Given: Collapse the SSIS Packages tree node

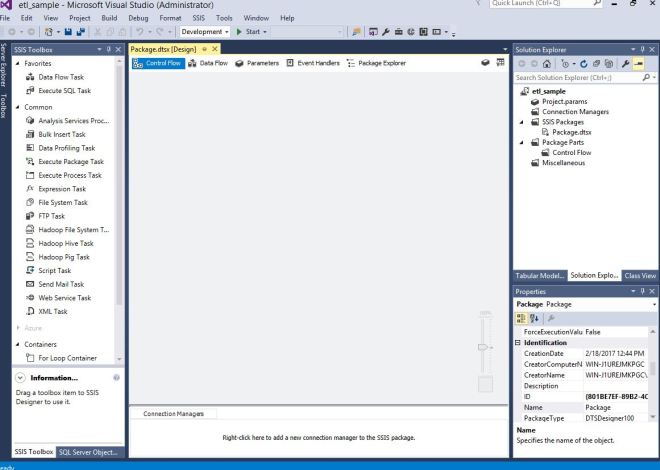Looking at the screenshot, I should tap(522, 121).
